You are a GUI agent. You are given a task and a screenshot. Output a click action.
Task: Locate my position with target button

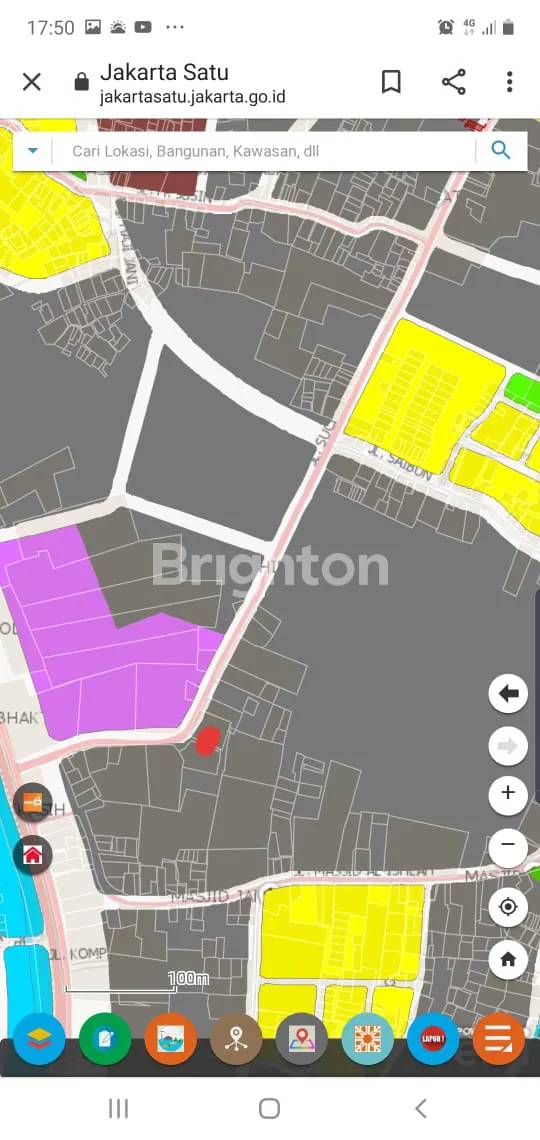508,907
